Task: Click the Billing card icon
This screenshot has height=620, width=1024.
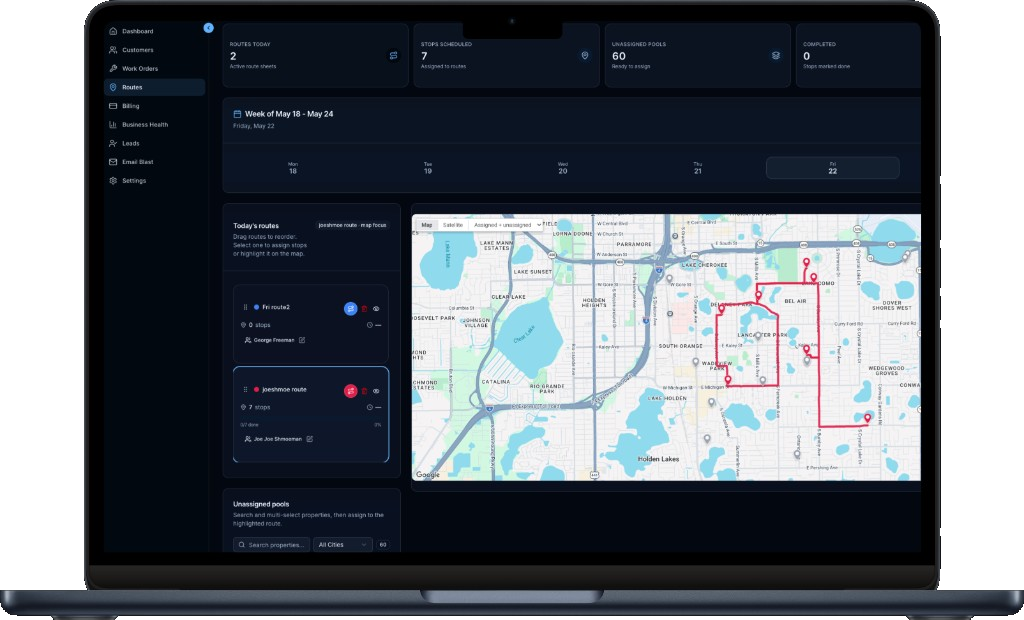Action: pos(113,106)
